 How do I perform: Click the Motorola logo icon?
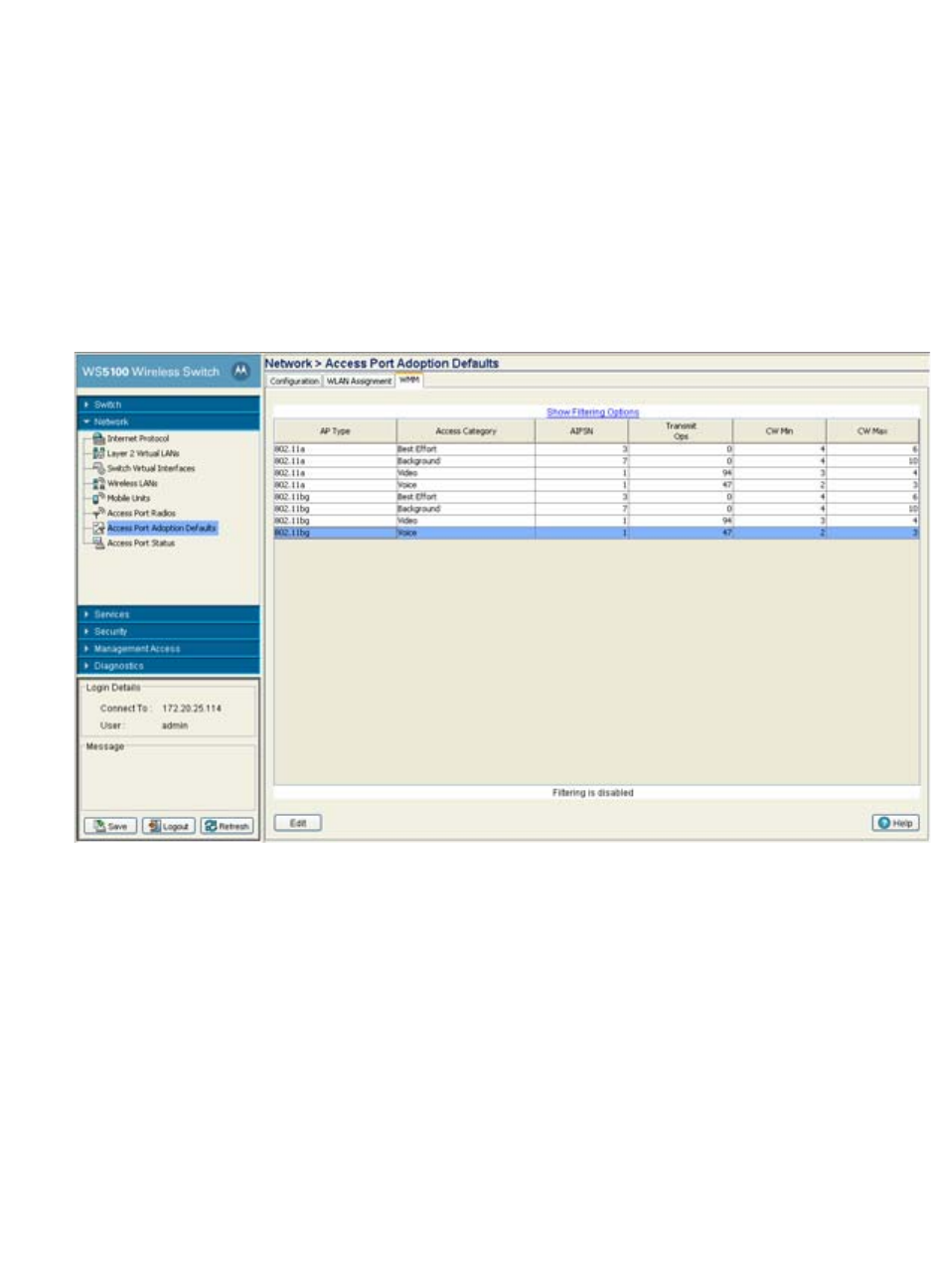240,372
